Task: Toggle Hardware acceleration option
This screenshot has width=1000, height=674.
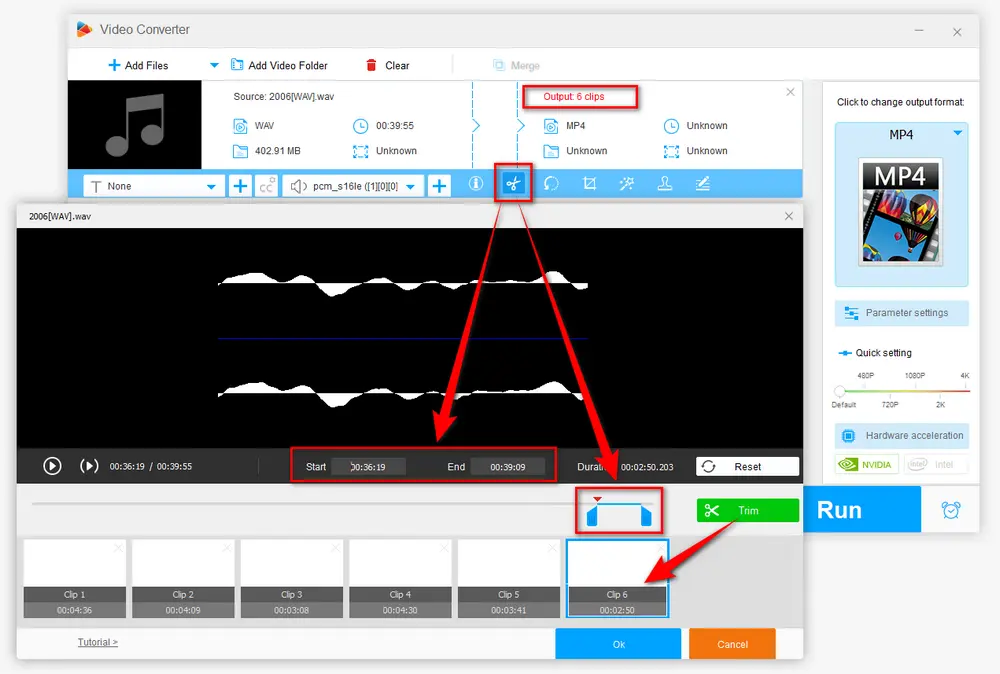Action: click(902, 436)
